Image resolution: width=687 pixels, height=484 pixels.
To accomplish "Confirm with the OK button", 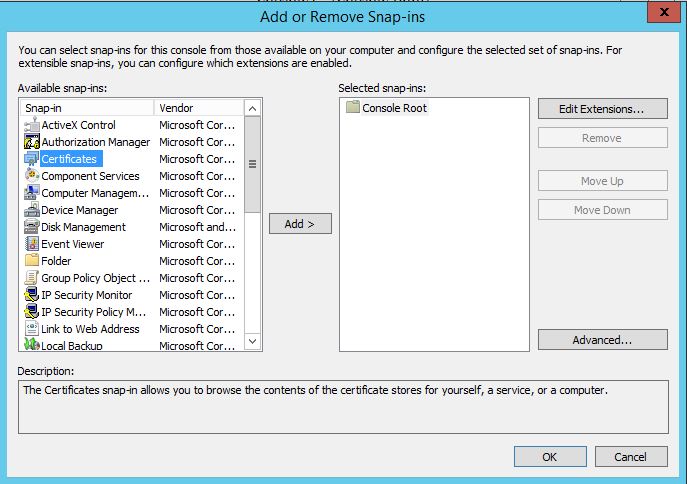I will [549, 457].
